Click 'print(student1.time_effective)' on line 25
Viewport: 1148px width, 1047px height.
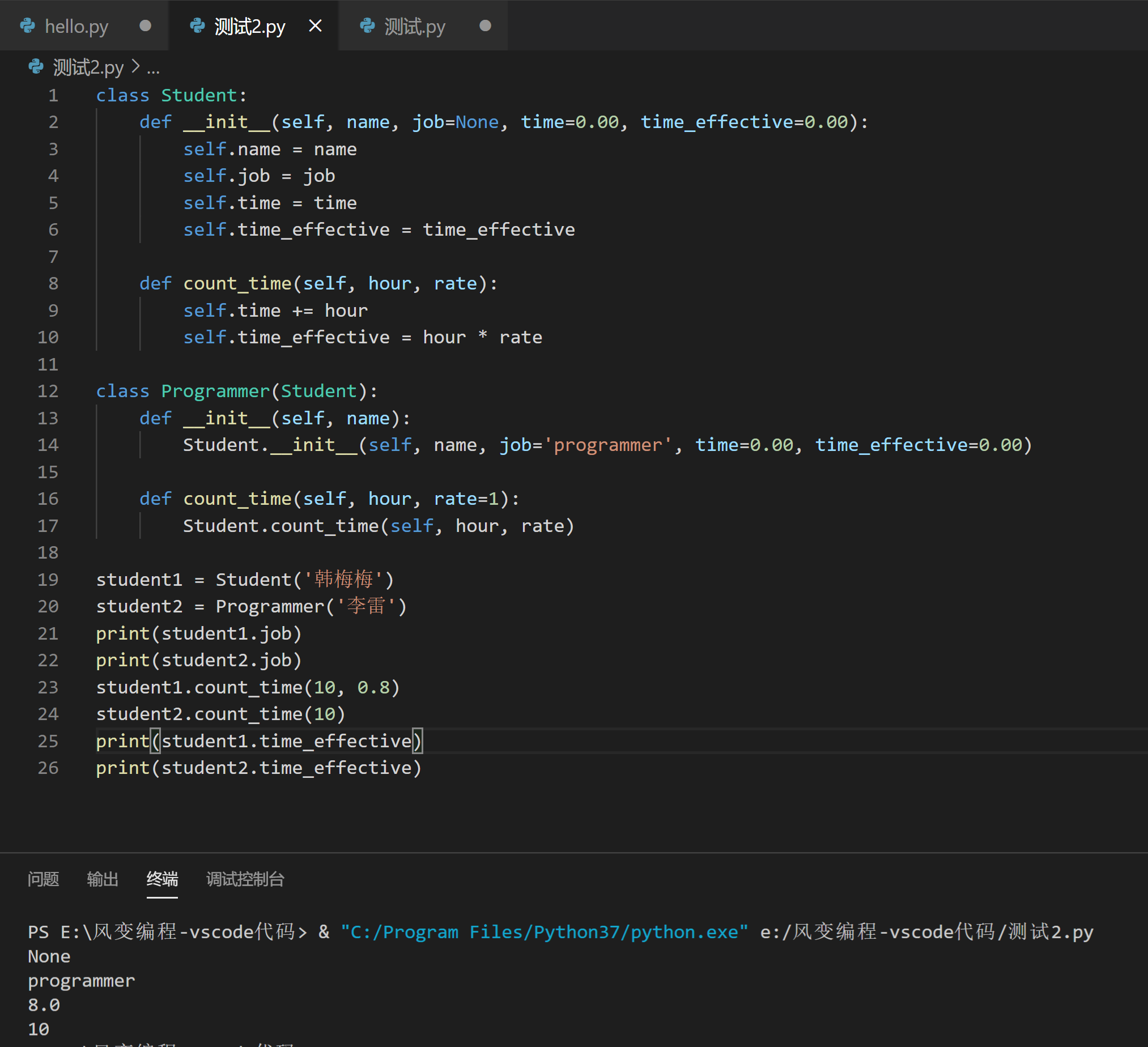coord(259,740)
